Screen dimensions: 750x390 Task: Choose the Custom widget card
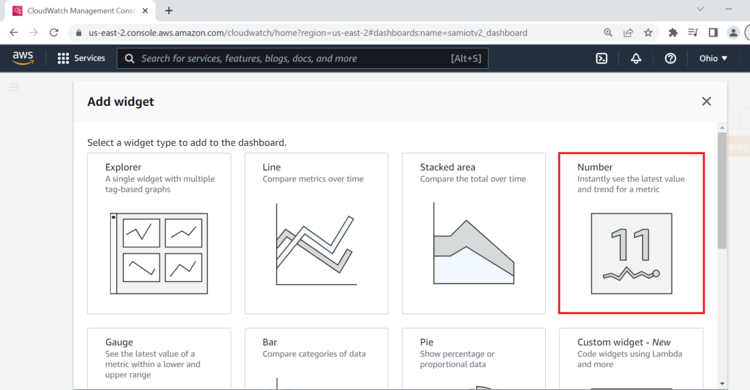(631, 358)
